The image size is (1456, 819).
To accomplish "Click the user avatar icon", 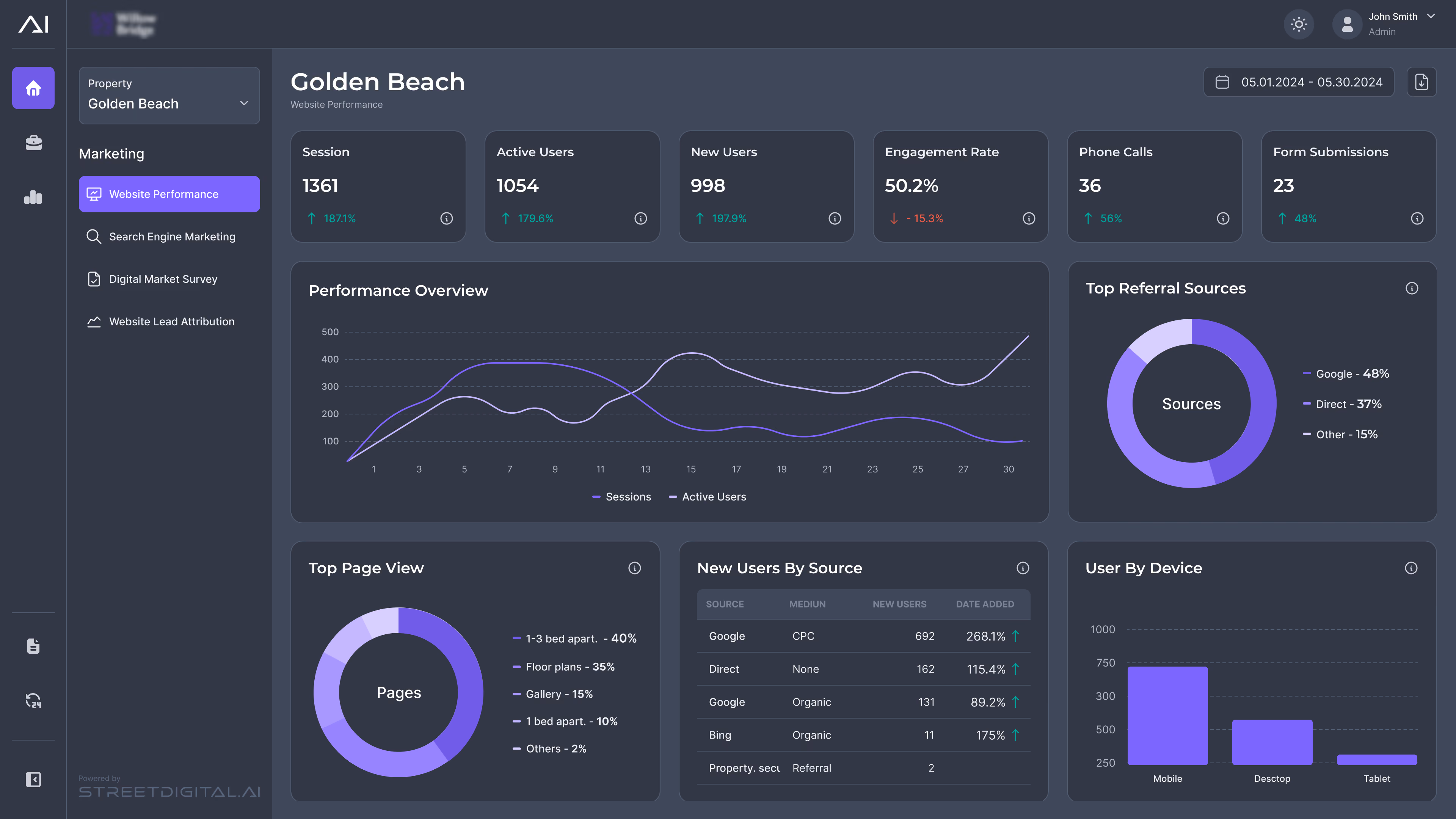I will (1348, 24).
